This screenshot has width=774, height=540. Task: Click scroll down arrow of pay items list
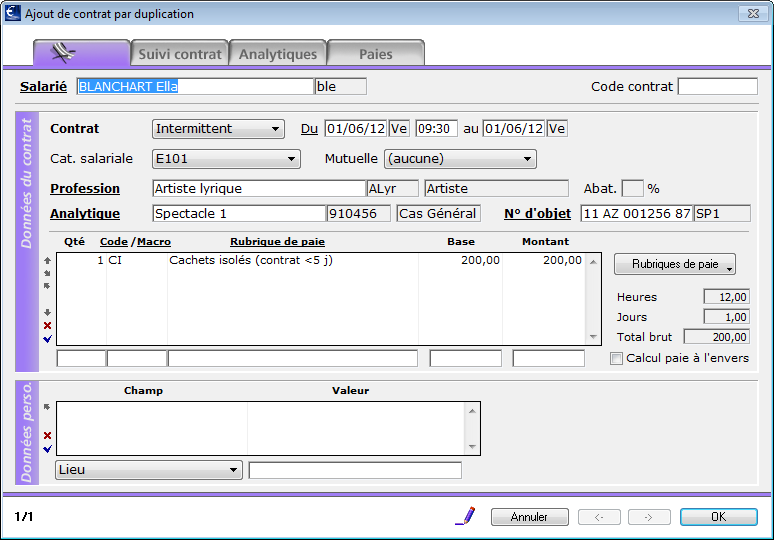click(593, 337)
